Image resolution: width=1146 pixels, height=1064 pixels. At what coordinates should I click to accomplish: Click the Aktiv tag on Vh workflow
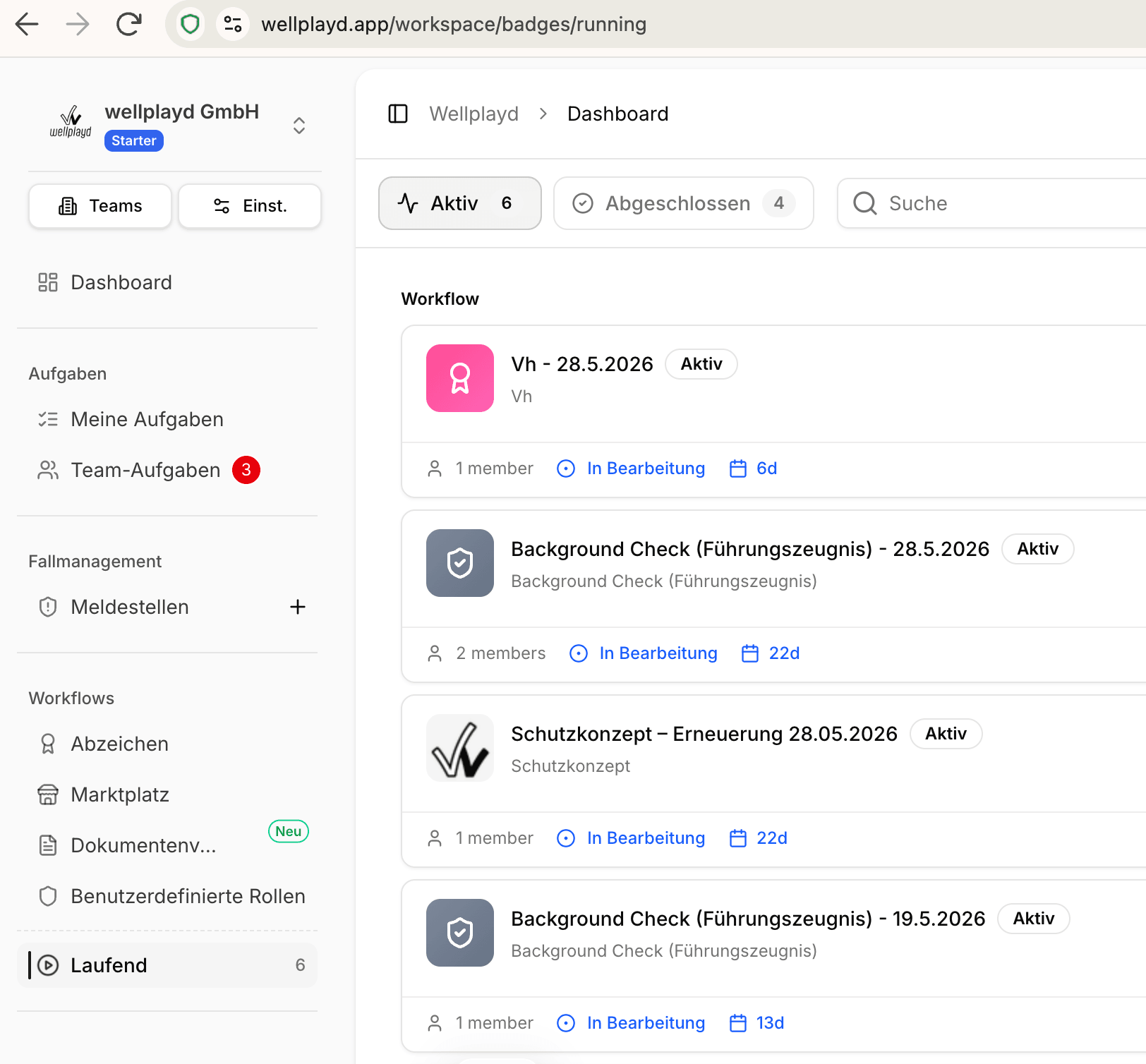pyautogui.click(x=701, y=364)
